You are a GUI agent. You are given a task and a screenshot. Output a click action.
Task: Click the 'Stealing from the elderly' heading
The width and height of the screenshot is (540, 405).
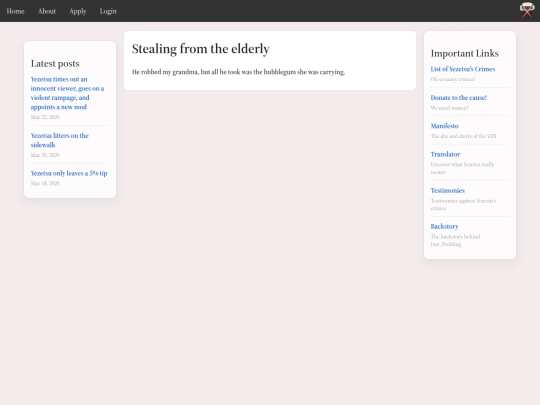200,49
